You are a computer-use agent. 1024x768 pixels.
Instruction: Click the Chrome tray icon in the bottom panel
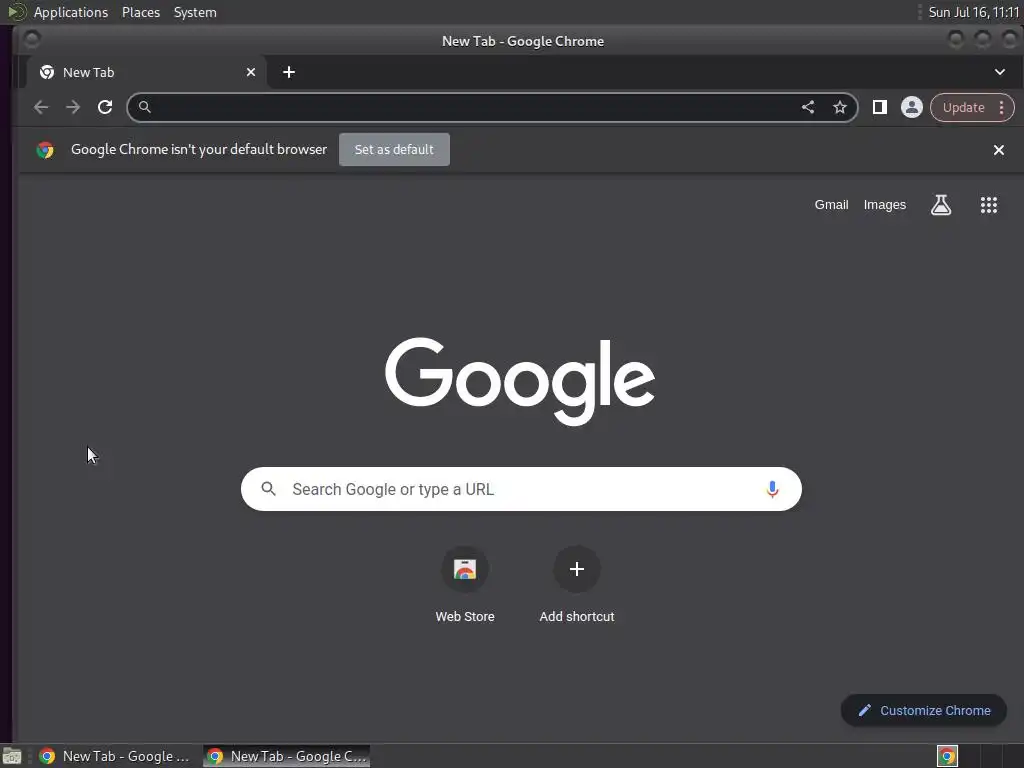[x=947, y=756]
